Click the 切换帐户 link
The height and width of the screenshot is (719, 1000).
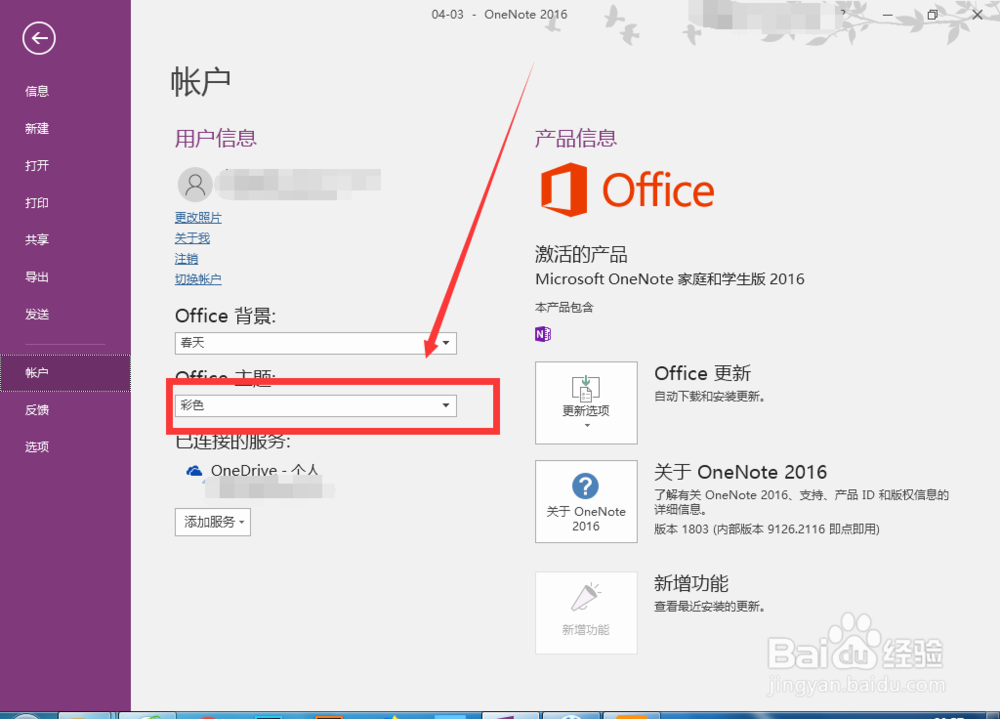[x=198, y=279]
